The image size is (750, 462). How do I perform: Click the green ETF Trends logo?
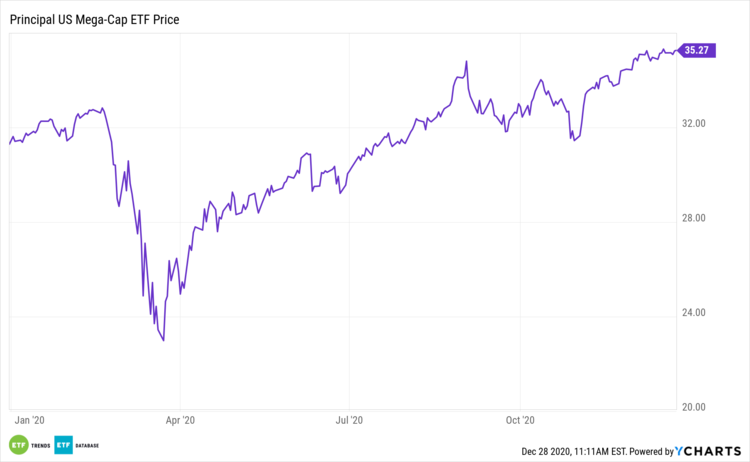coord(19,445)
